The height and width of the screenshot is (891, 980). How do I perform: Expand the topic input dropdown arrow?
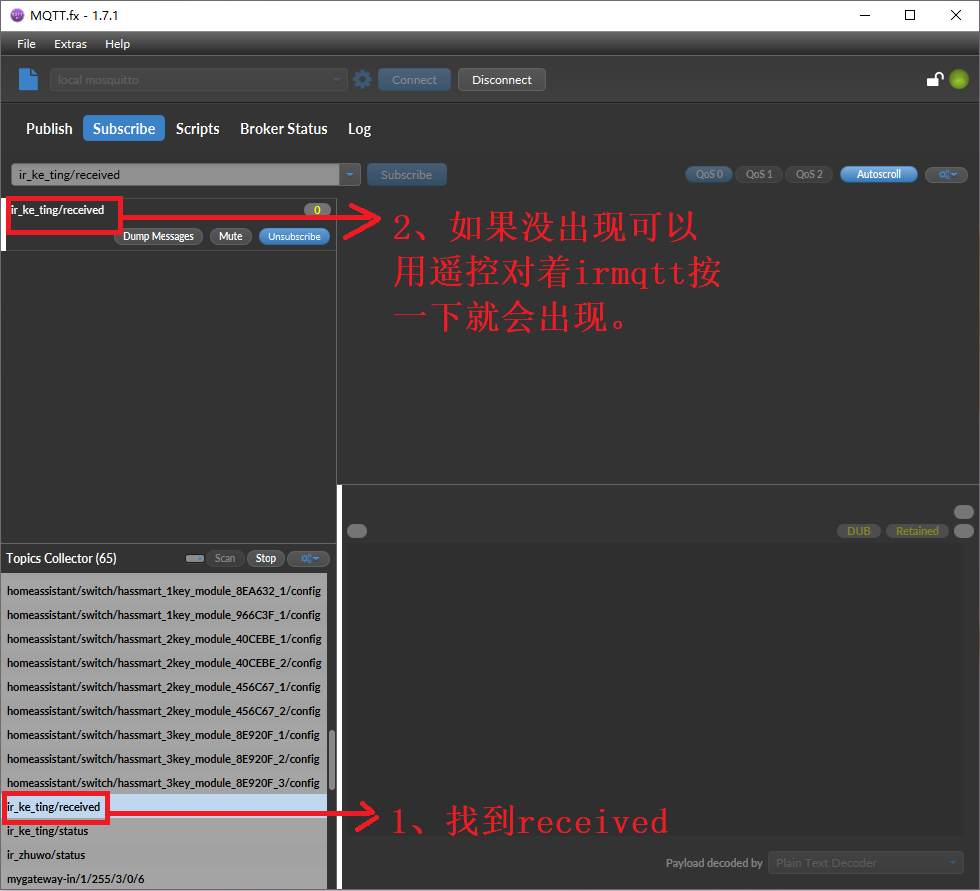[350, 174]
